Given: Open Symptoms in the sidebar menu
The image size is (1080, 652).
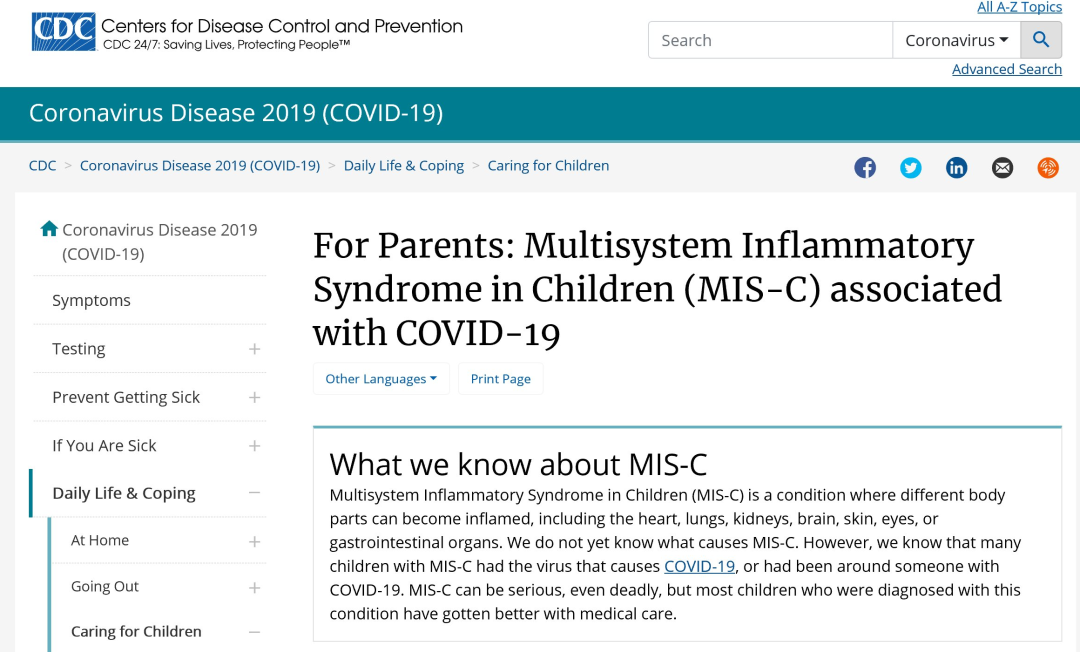Looking at the screenshot, I should click(x=92, y=300).
